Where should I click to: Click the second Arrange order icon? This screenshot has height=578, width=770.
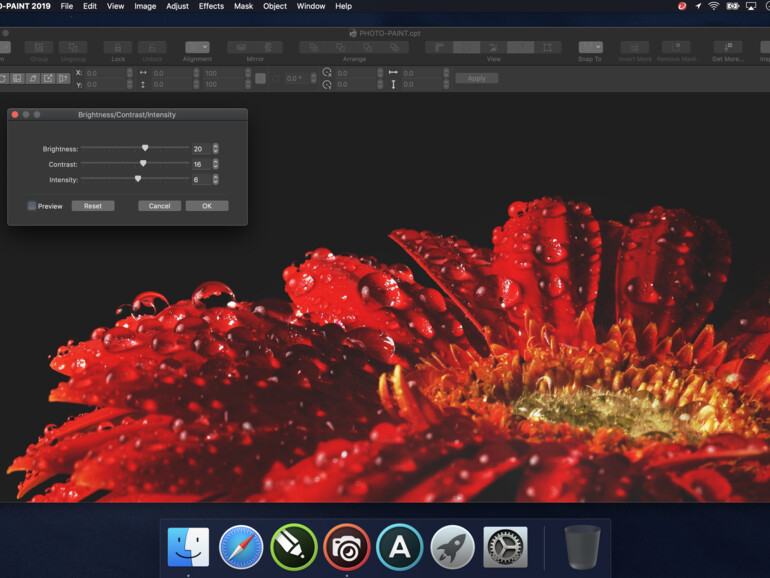click(340, 47)
